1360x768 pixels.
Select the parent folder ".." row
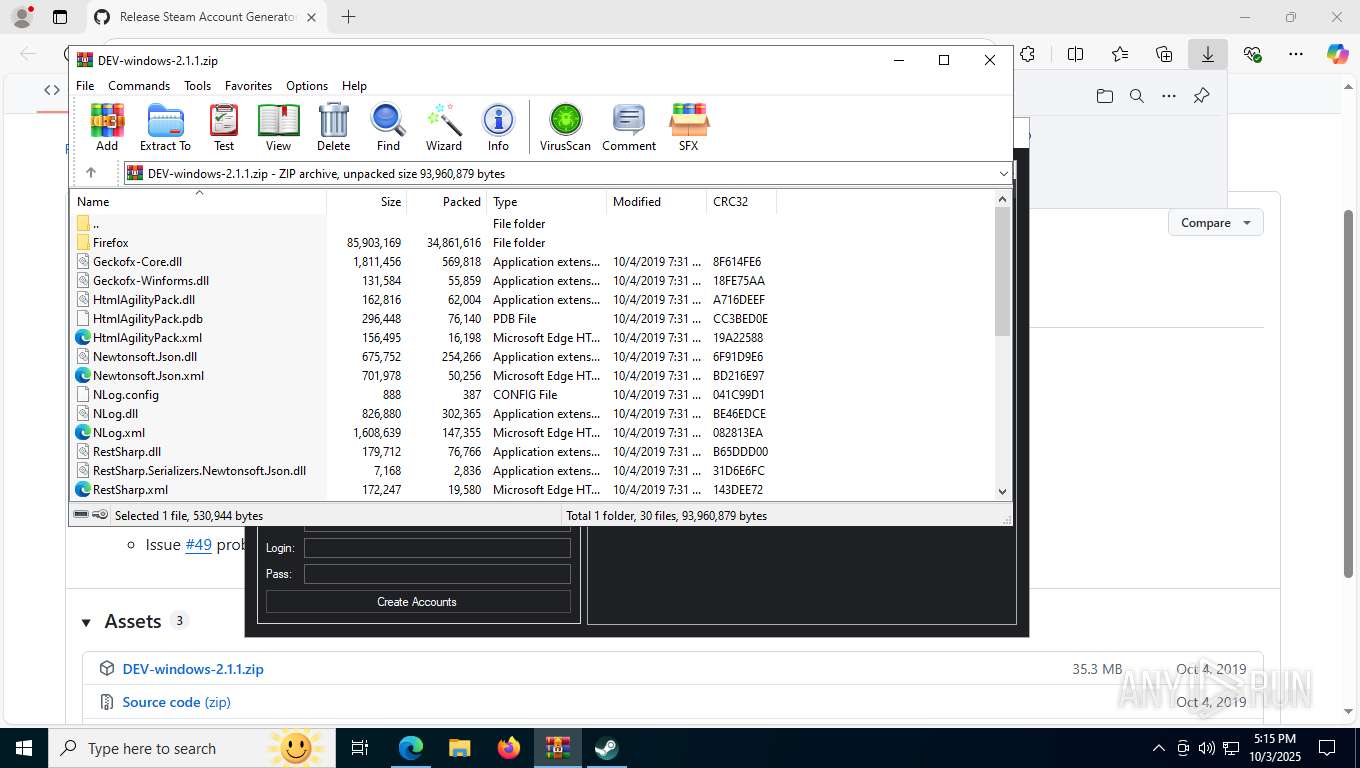coord(532,224)
